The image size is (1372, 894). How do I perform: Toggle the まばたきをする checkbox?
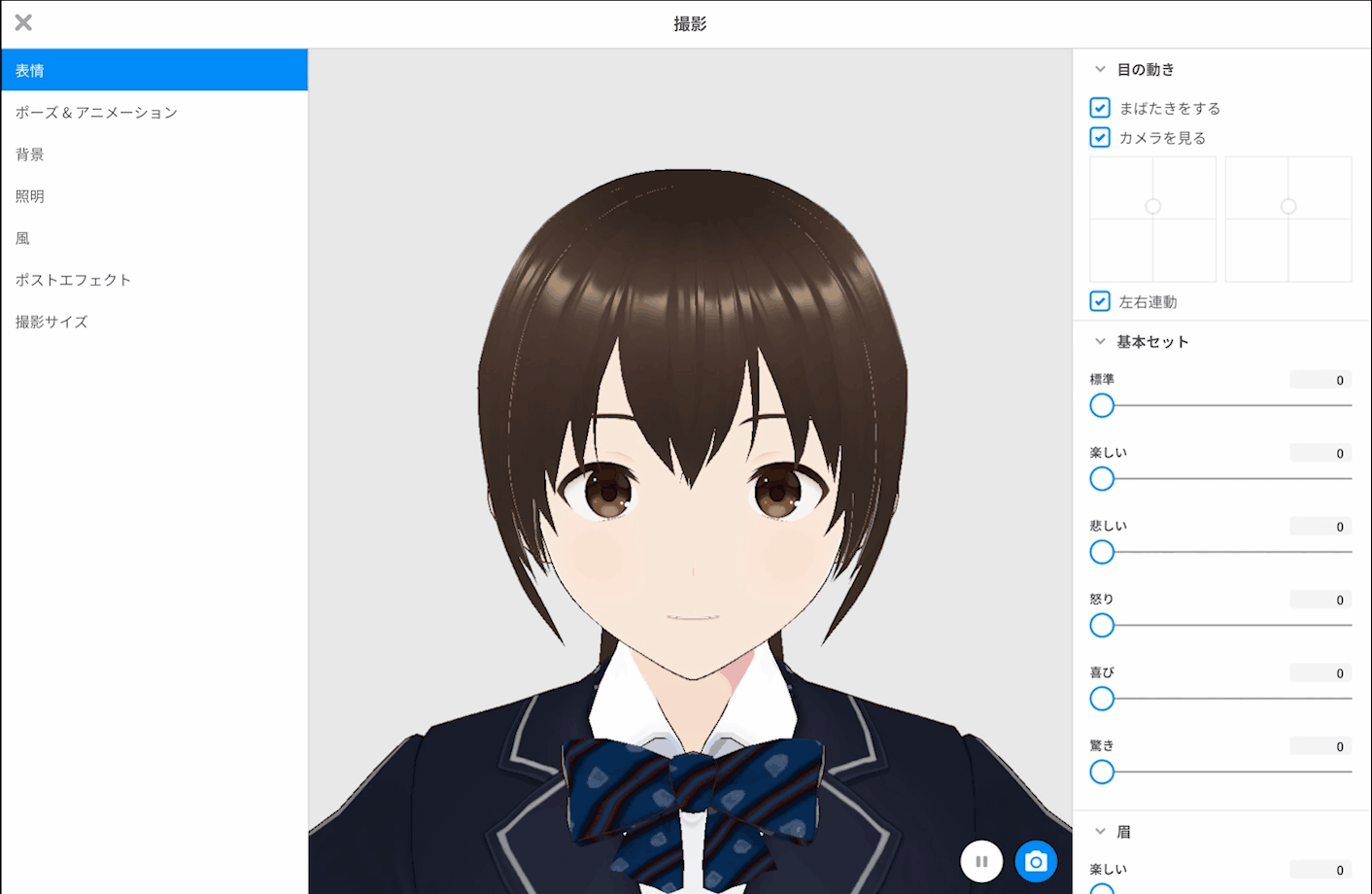click(1100, 108)
